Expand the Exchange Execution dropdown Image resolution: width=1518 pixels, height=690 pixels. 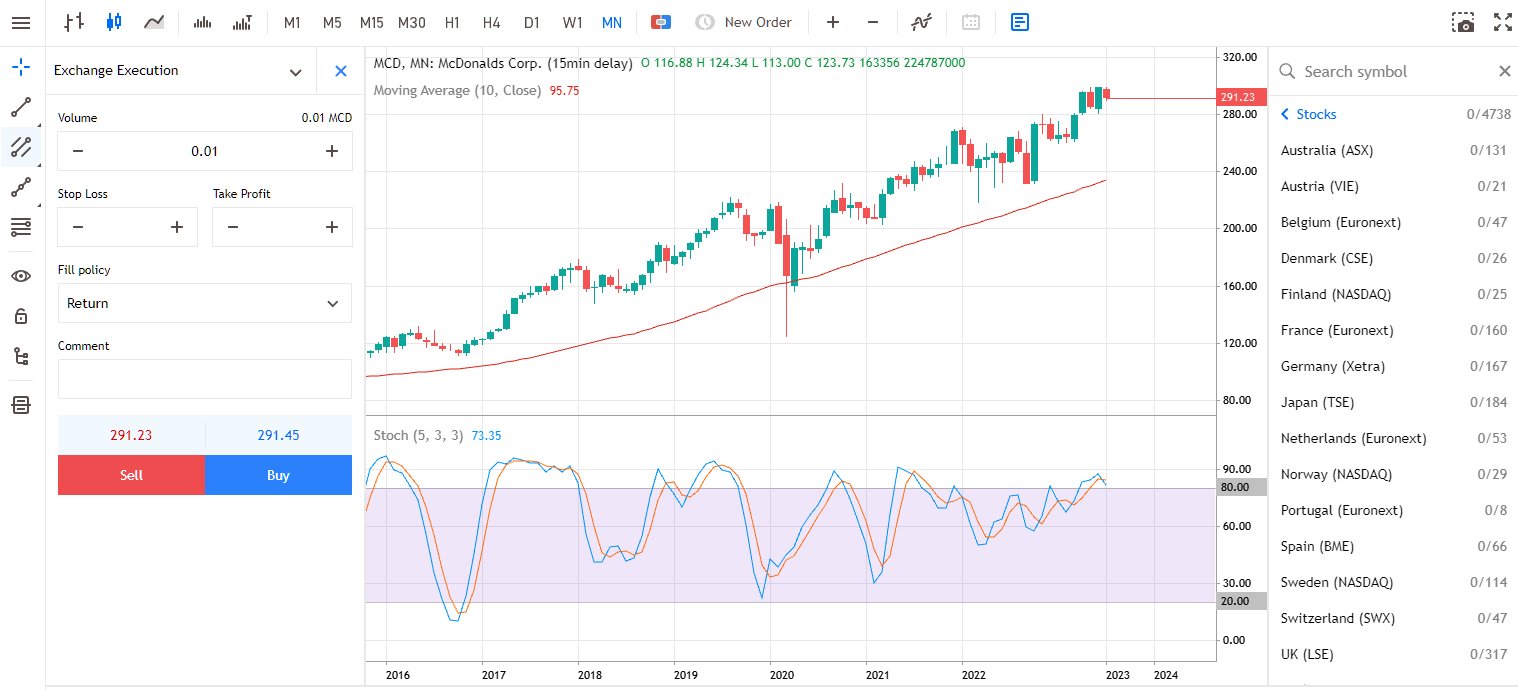point(295,72)
